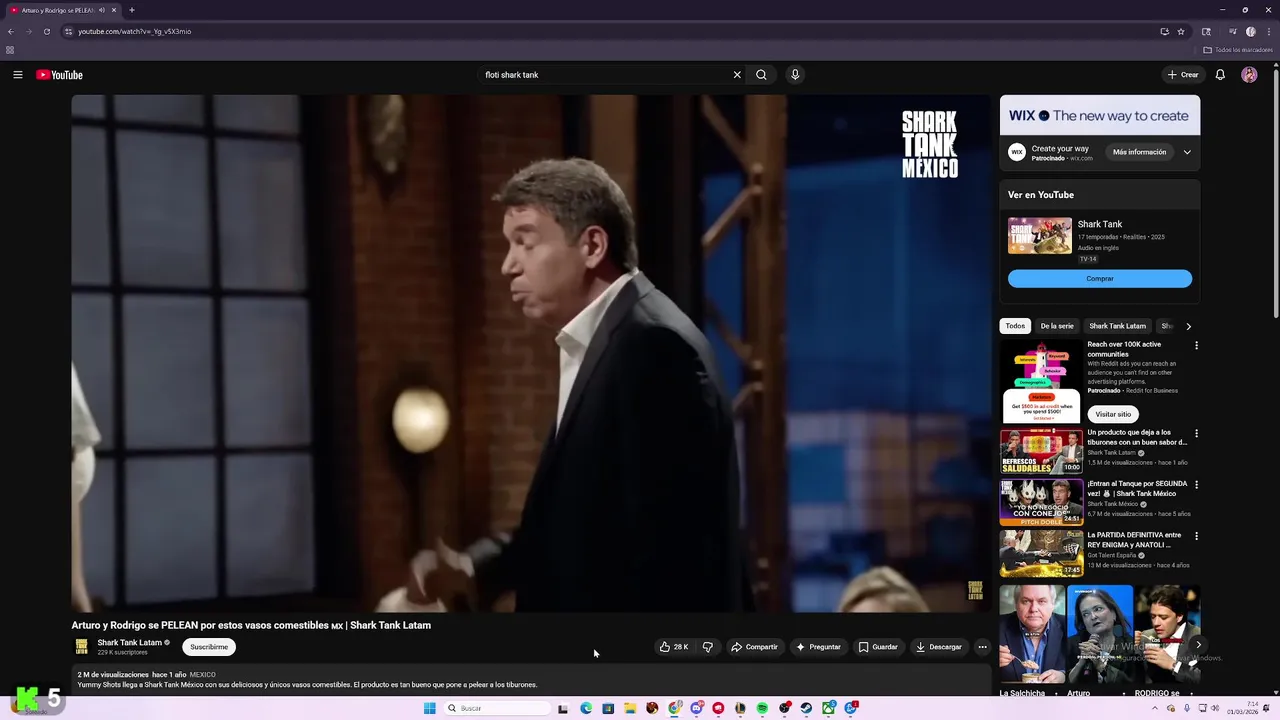Click the main video player

click(x=530, y=353)
